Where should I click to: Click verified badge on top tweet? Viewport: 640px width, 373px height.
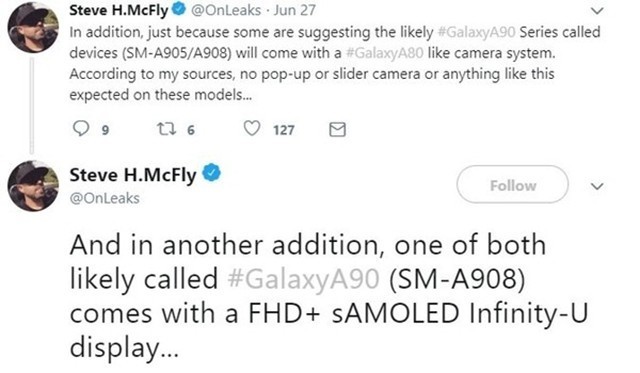[x=178, y=9]
